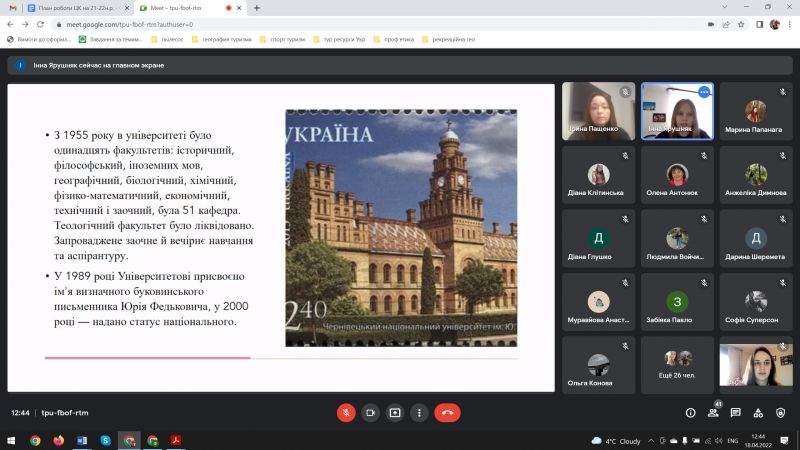
Task: Open Adobe Acrobat from the taskbar
Action: (x=176, y=440)
